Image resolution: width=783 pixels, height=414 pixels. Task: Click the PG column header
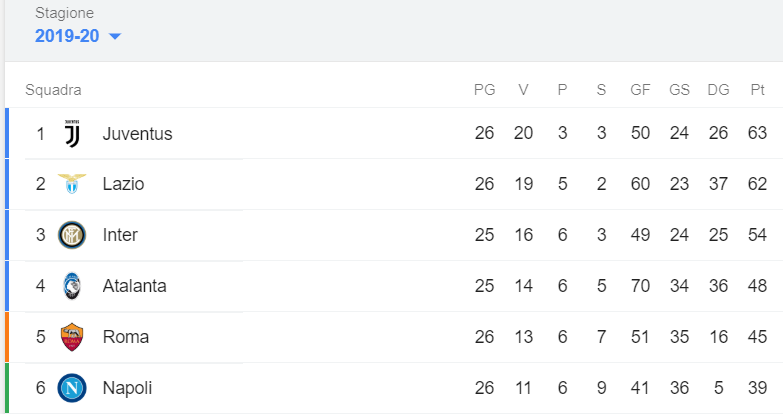484,90
